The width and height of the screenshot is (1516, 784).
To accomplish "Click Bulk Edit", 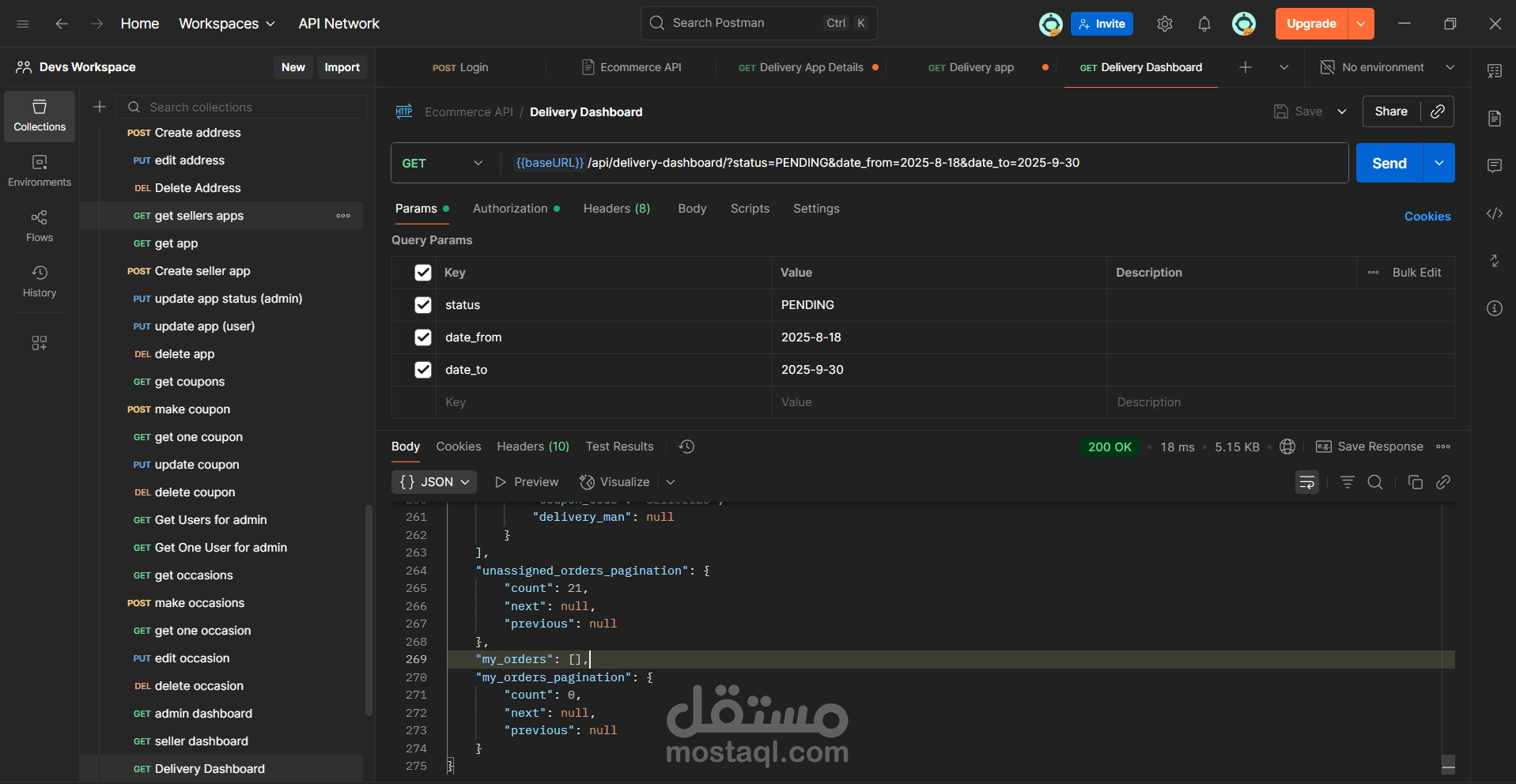I will (1416, 273).
